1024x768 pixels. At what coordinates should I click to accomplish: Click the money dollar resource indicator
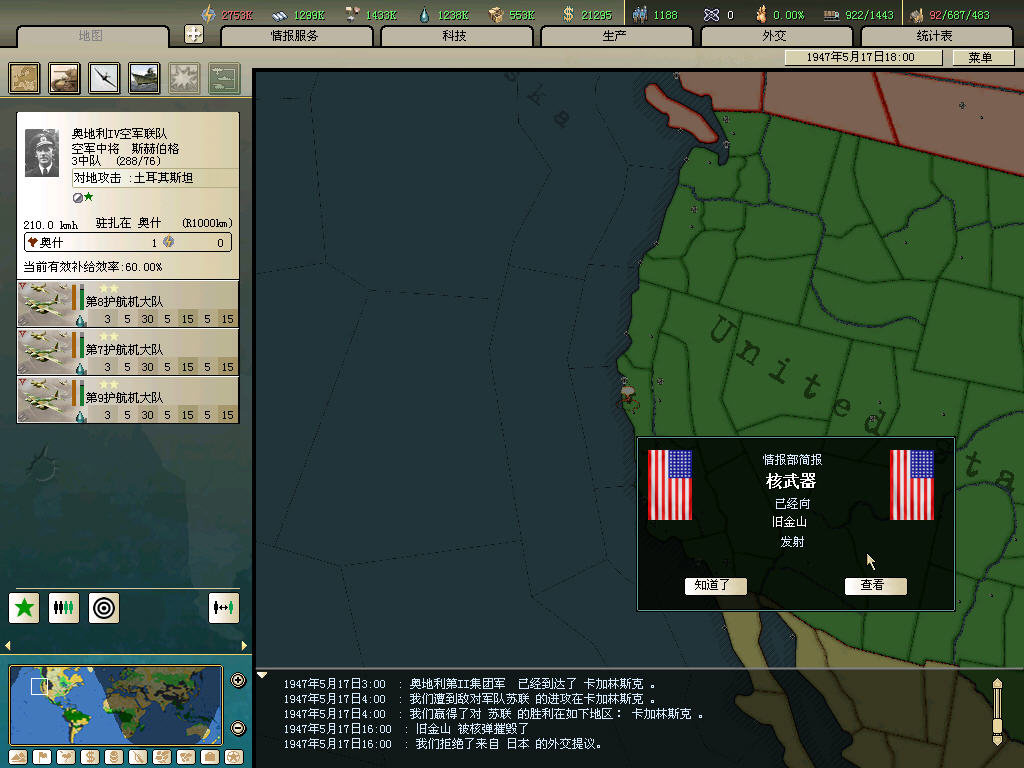(x=588, y=14)
